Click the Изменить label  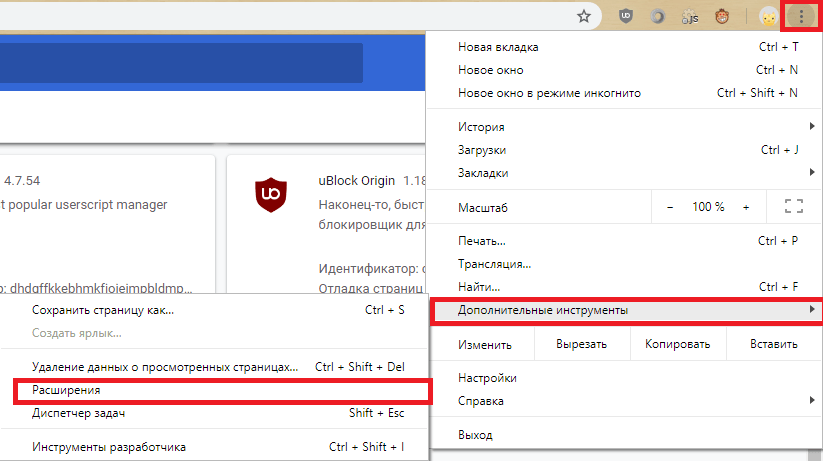click(484, 345)
